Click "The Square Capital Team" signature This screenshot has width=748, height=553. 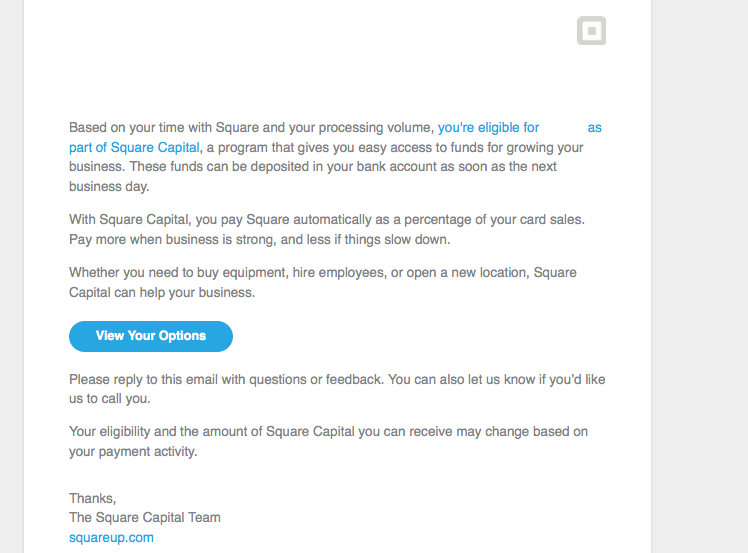click(x=144, y=517)
